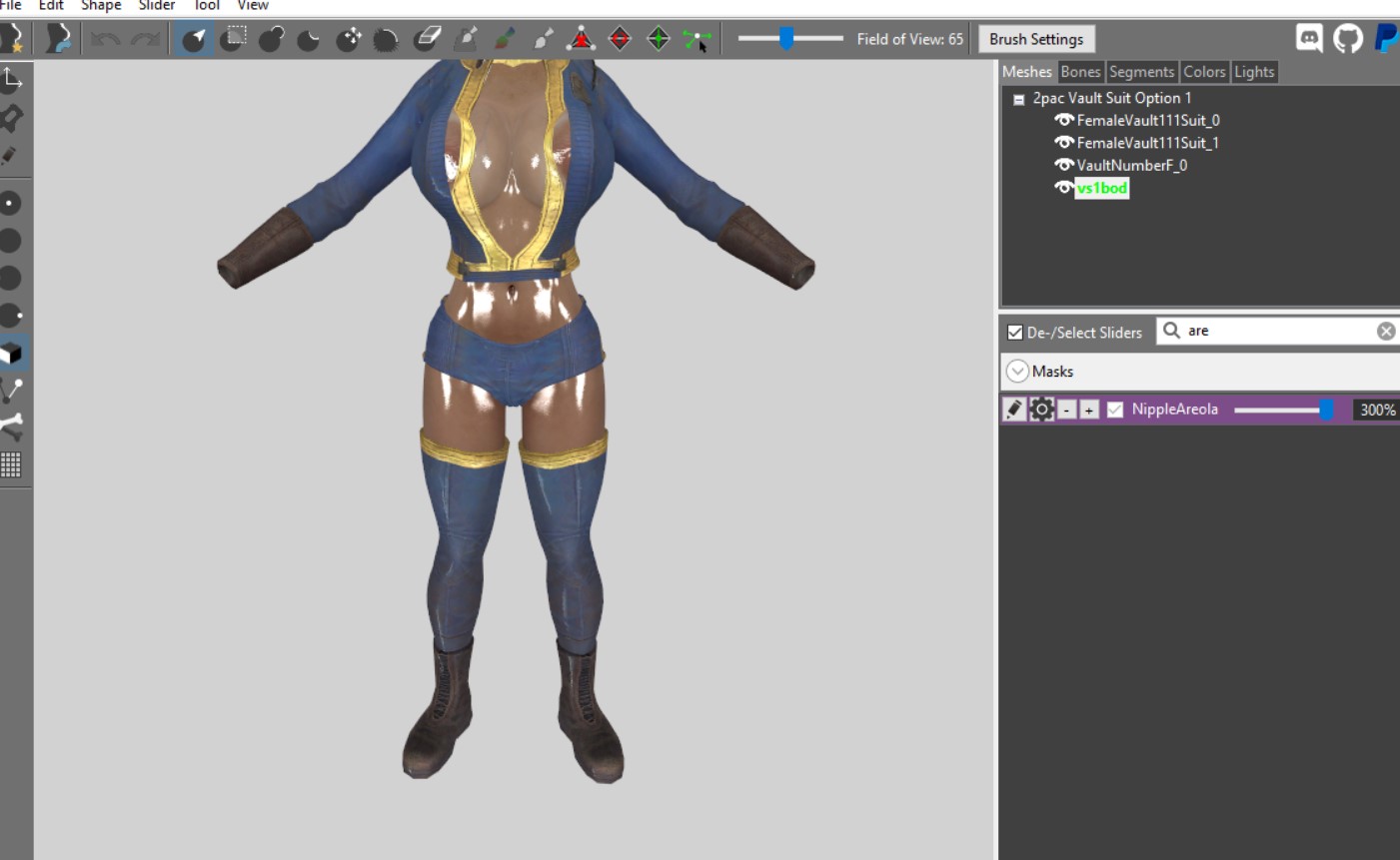Open Brush Settings
Viewport: 1400px width, 860px height.
(x=1036, y=39)
